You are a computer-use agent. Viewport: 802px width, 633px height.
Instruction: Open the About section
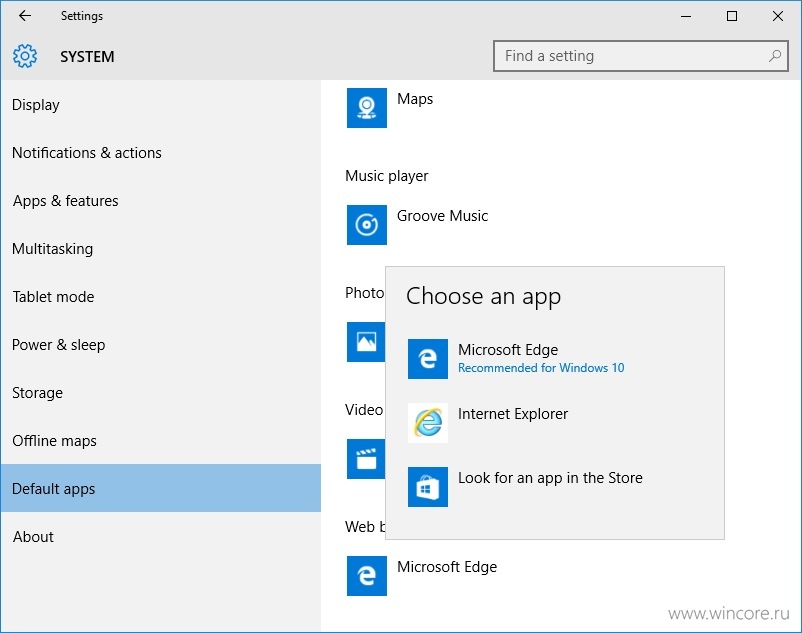click(x=161, y=537)
